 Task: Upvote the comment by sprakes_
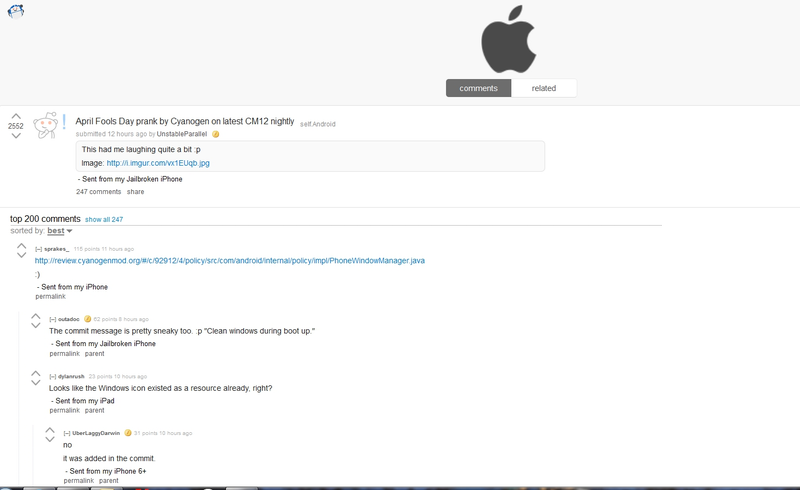21,246
